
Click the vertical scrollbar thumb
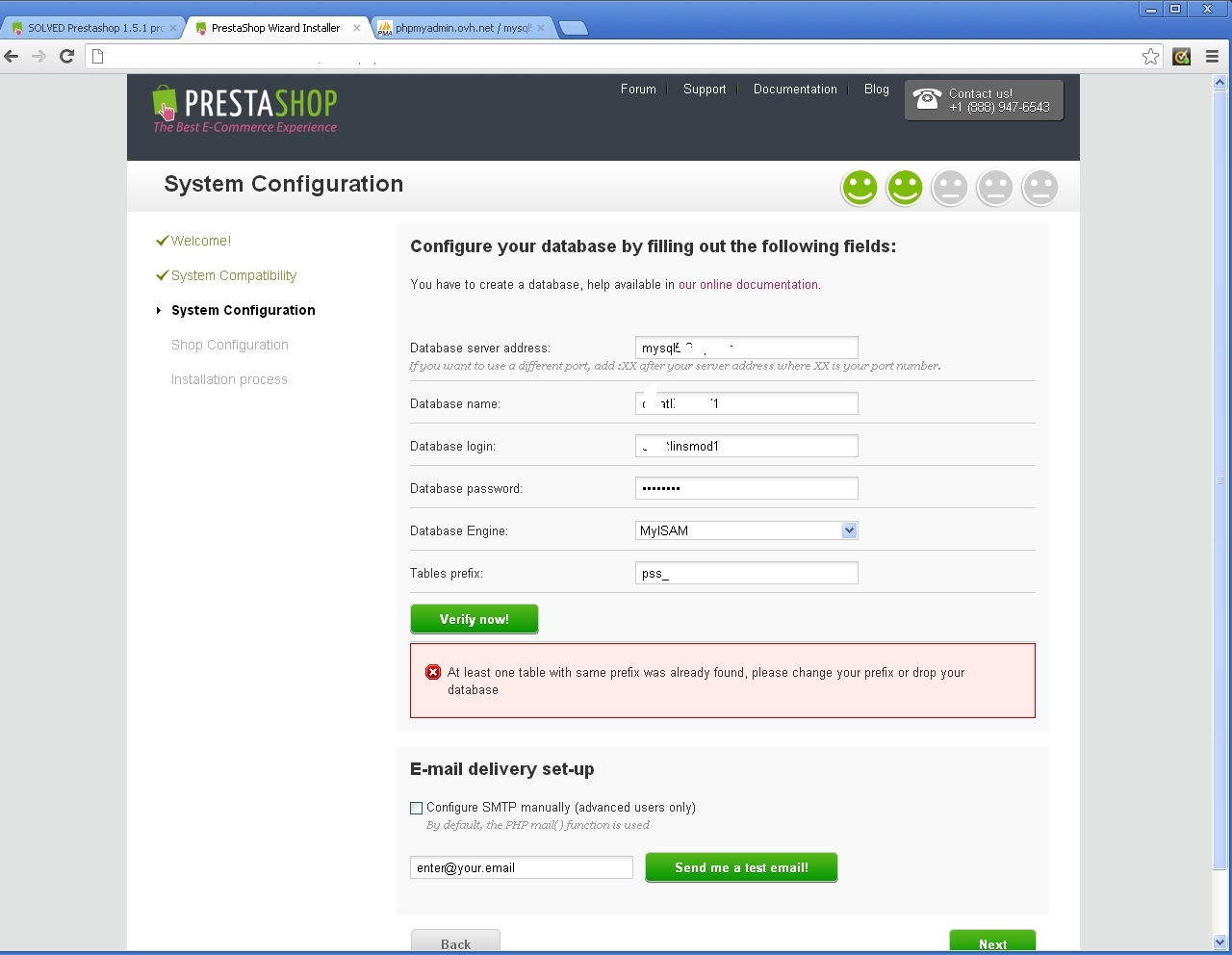1220,479
